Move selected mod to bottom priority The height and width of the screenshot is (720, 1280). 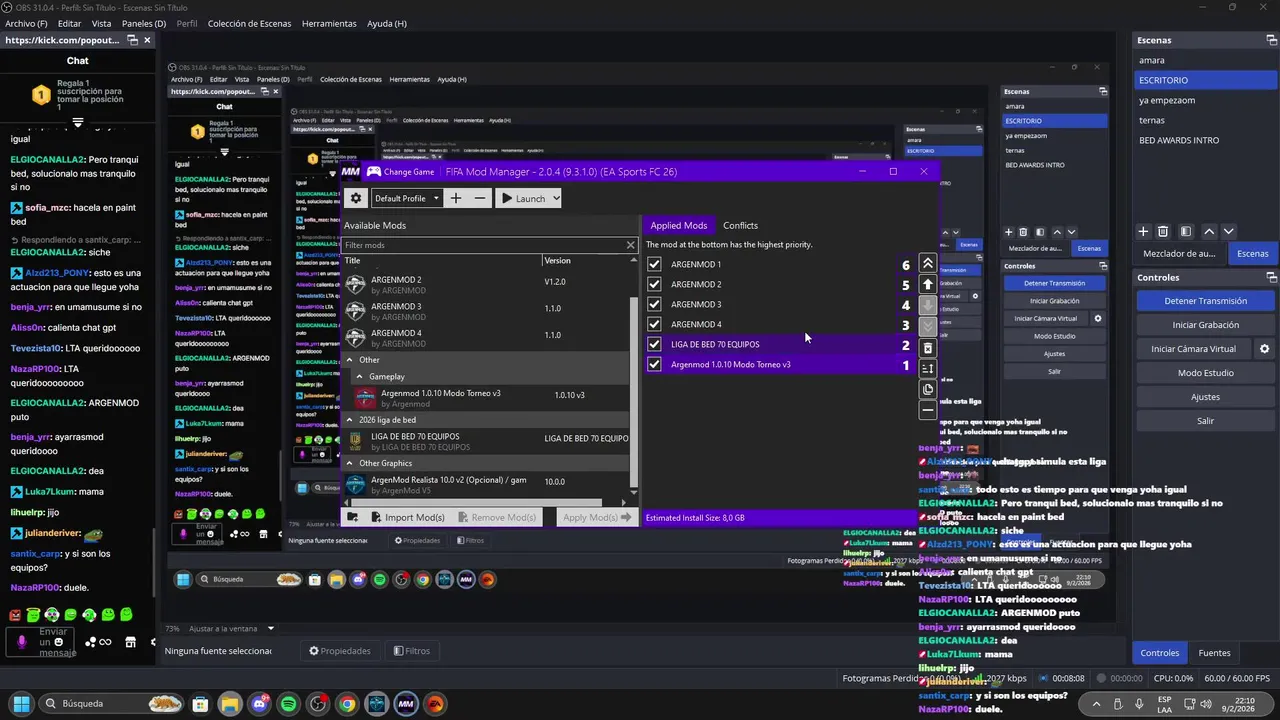pos(928,326)
